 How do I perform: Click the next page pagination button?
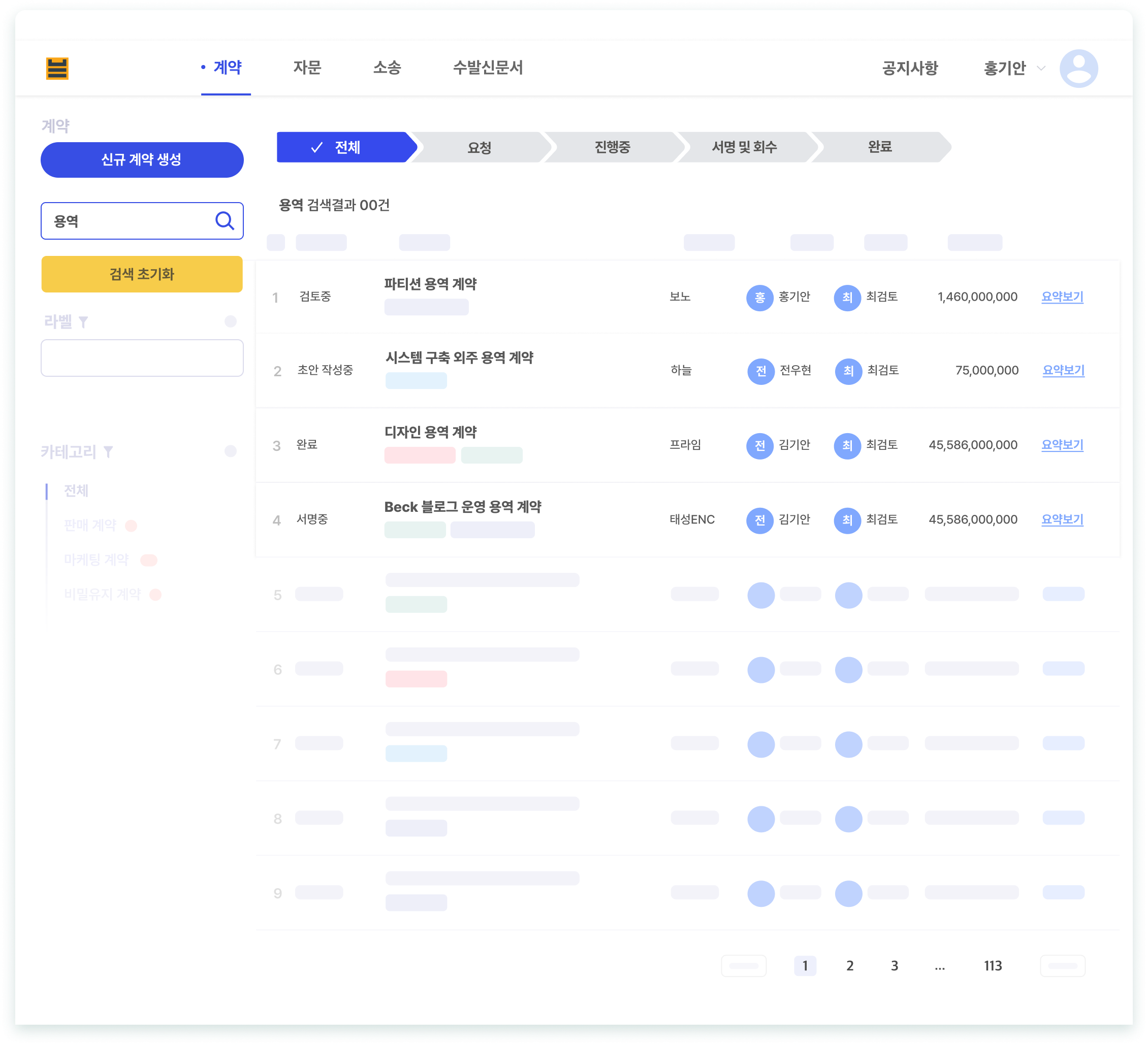1062,966
